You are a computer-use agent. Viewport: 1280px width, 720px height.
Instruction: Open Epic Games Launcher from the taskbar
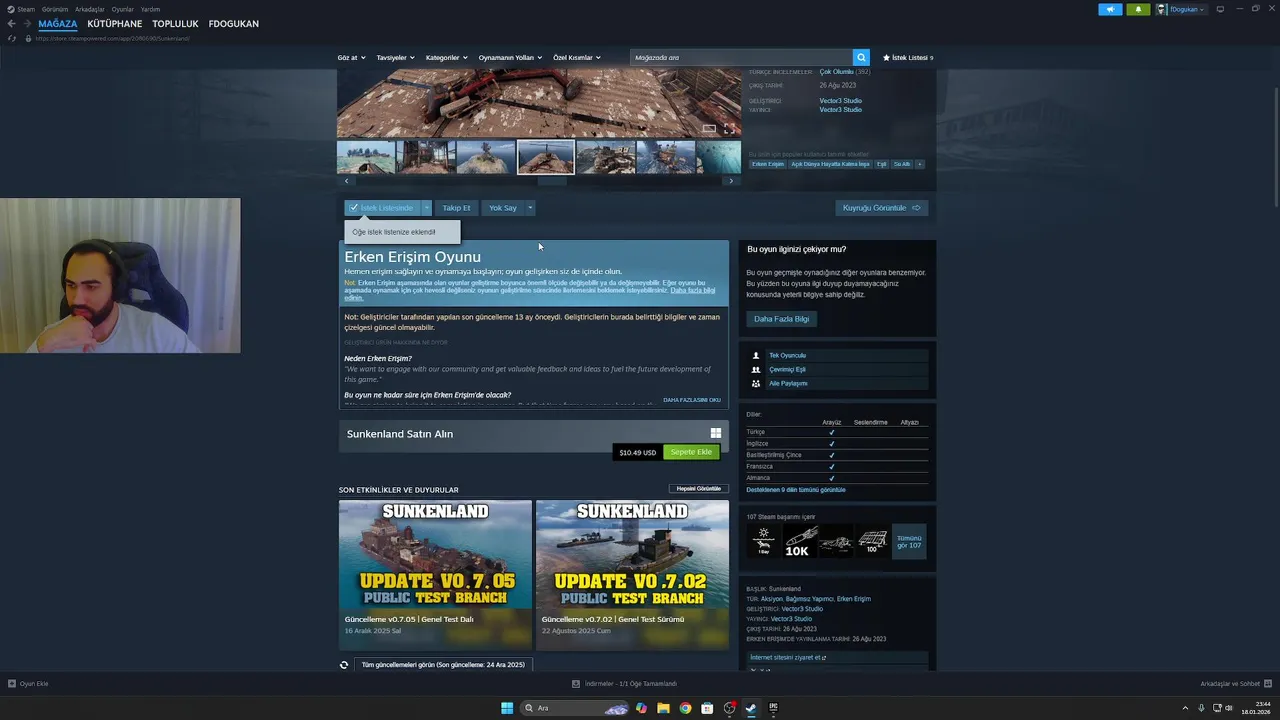tap(773, 708)
